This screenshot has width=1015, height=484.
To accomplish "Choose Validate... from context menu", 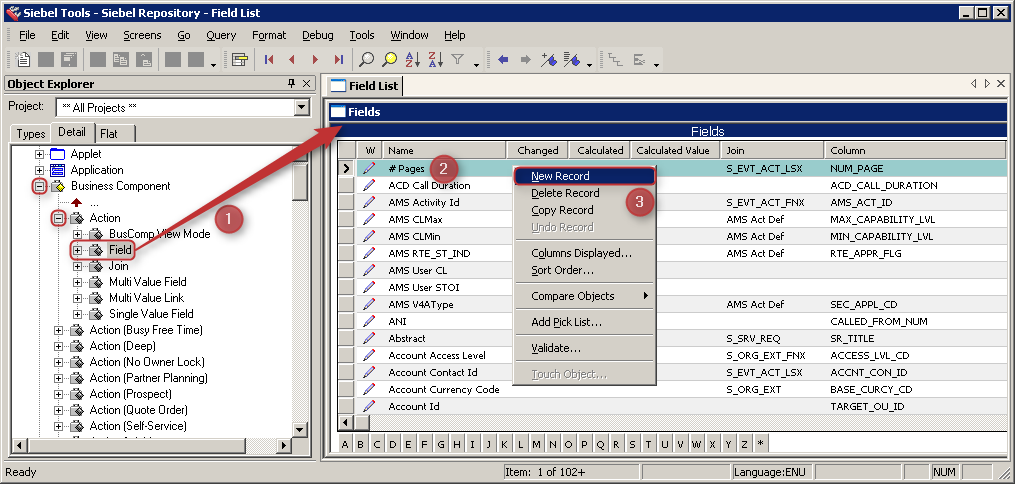I will (x=585, y=348).
